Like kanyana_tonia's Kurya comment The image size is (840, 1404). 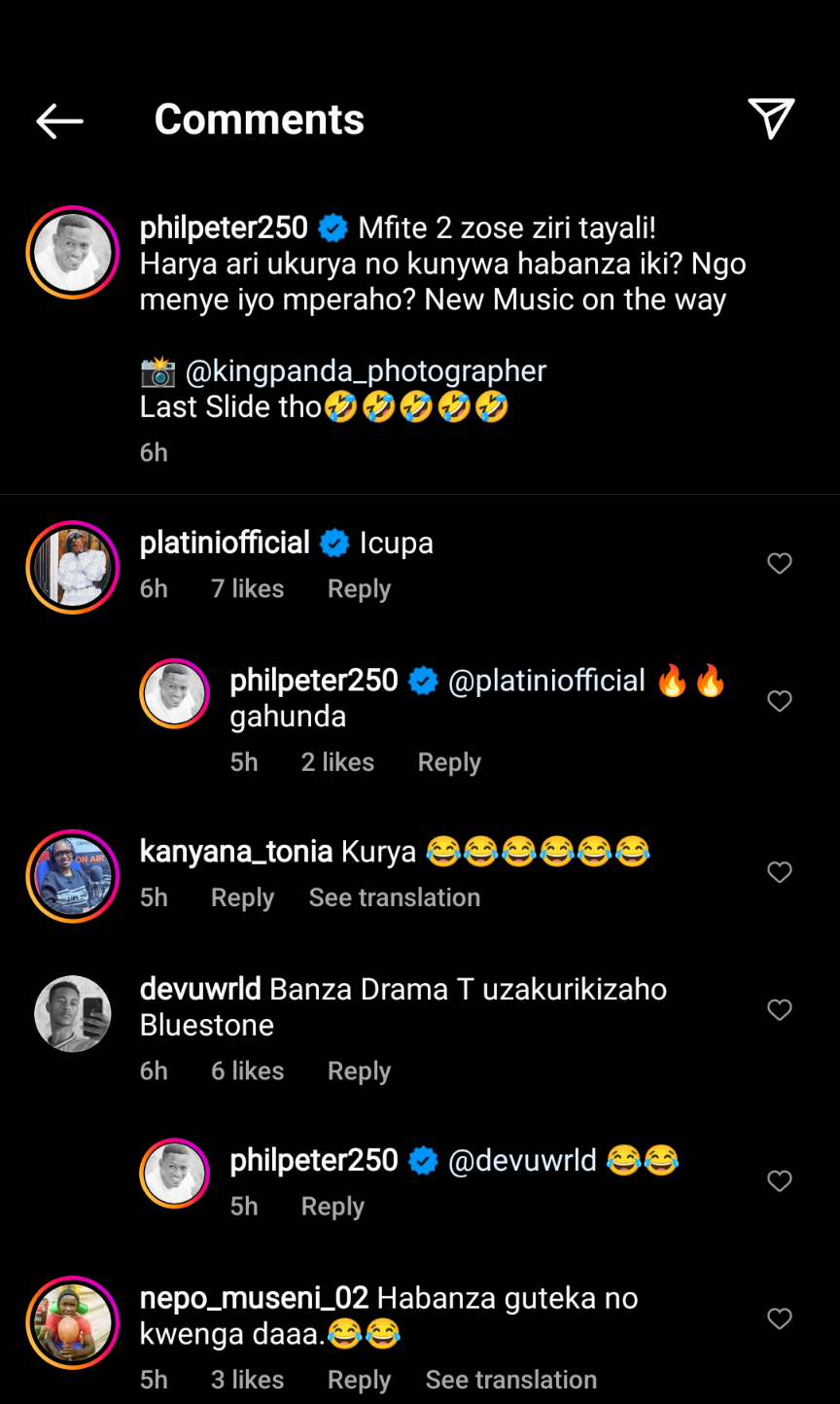click(780, 872)
